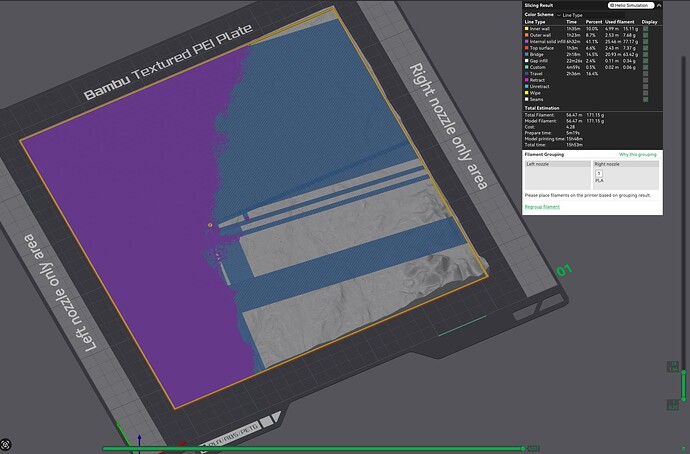
Task: Click the Bridge blue color swatch
Action: coord(526,55)
